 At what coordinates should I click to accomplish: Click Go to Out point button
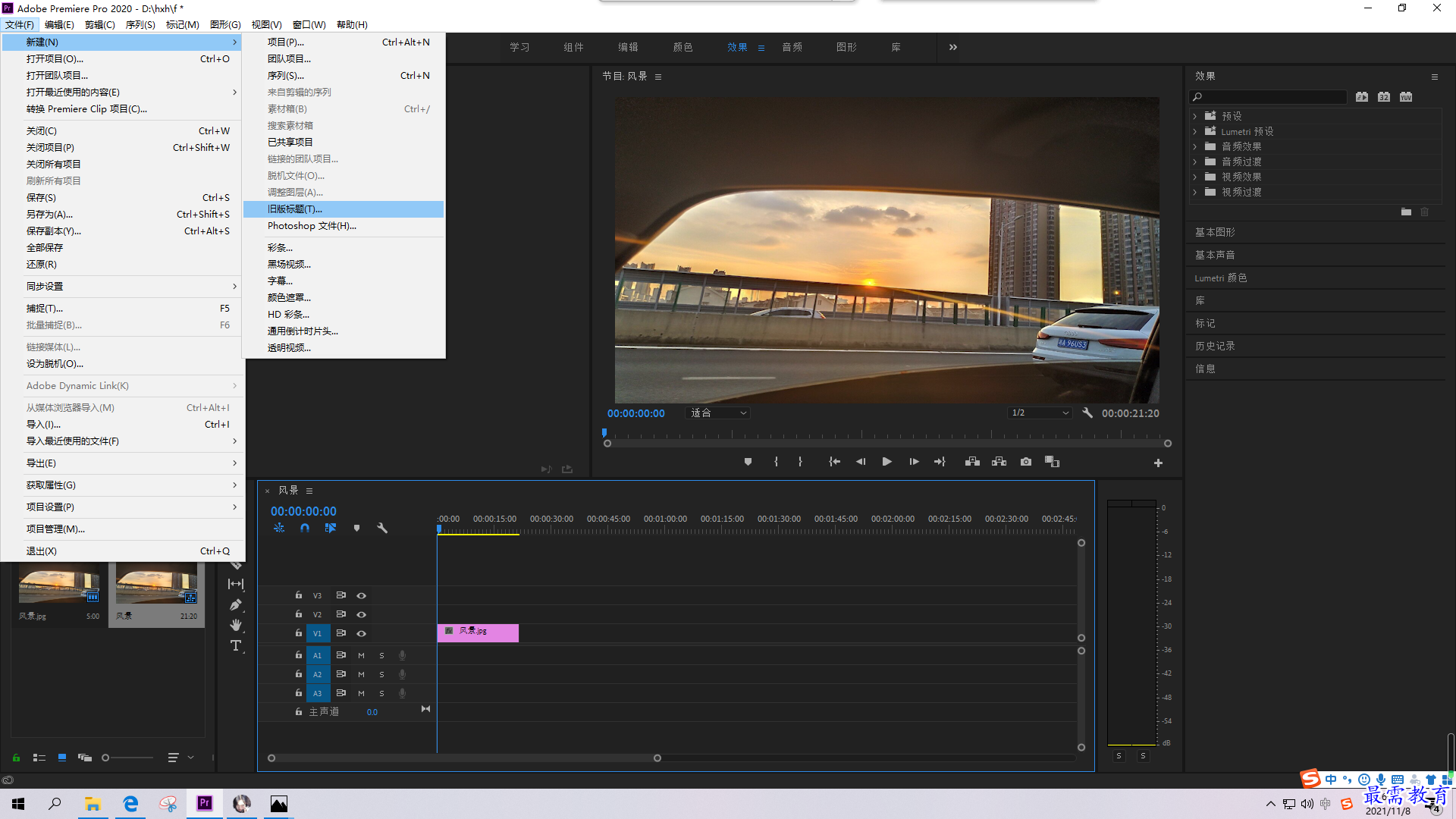(940, 462)
